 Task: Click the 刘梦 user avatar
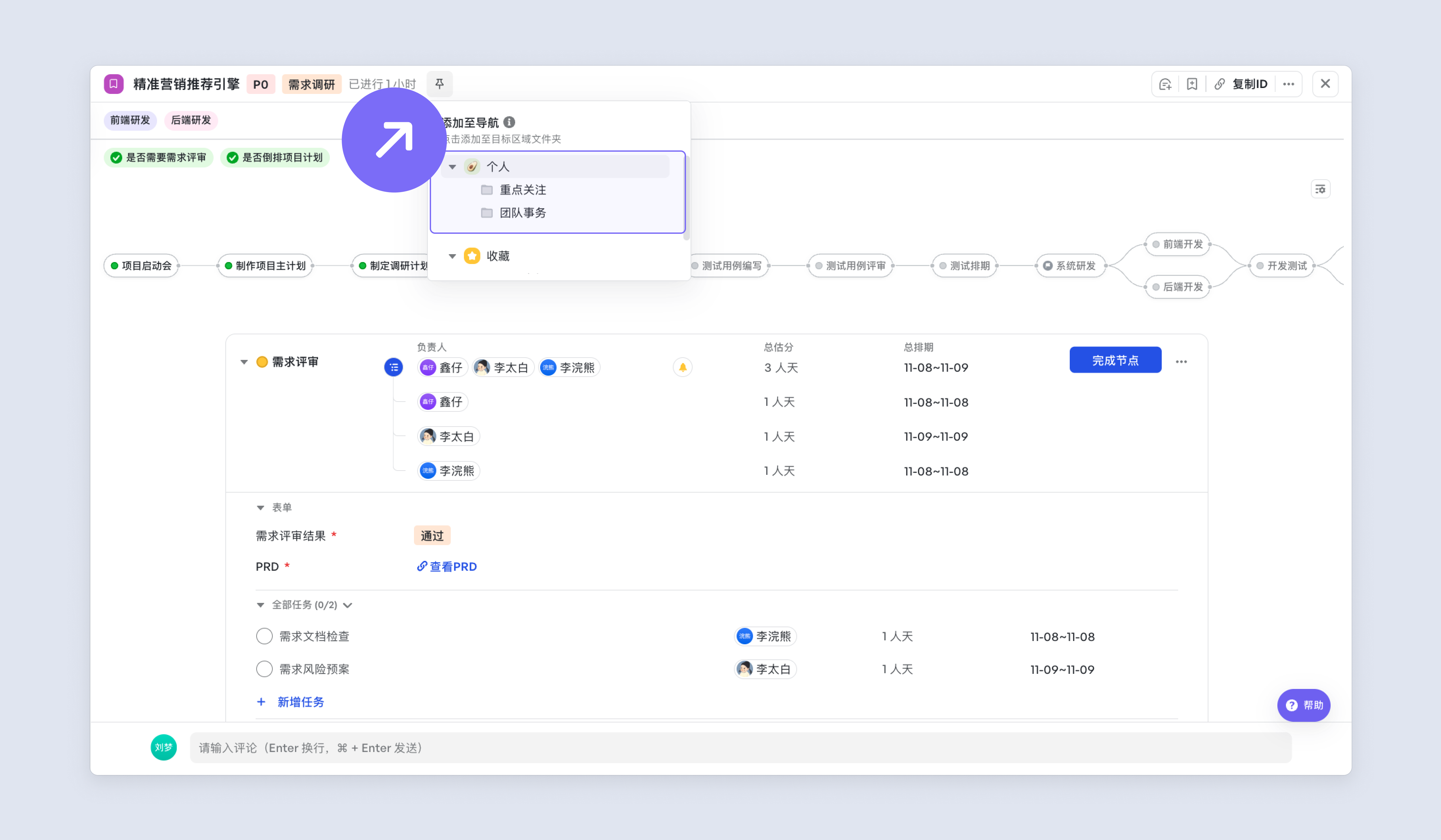click(164, 747)
